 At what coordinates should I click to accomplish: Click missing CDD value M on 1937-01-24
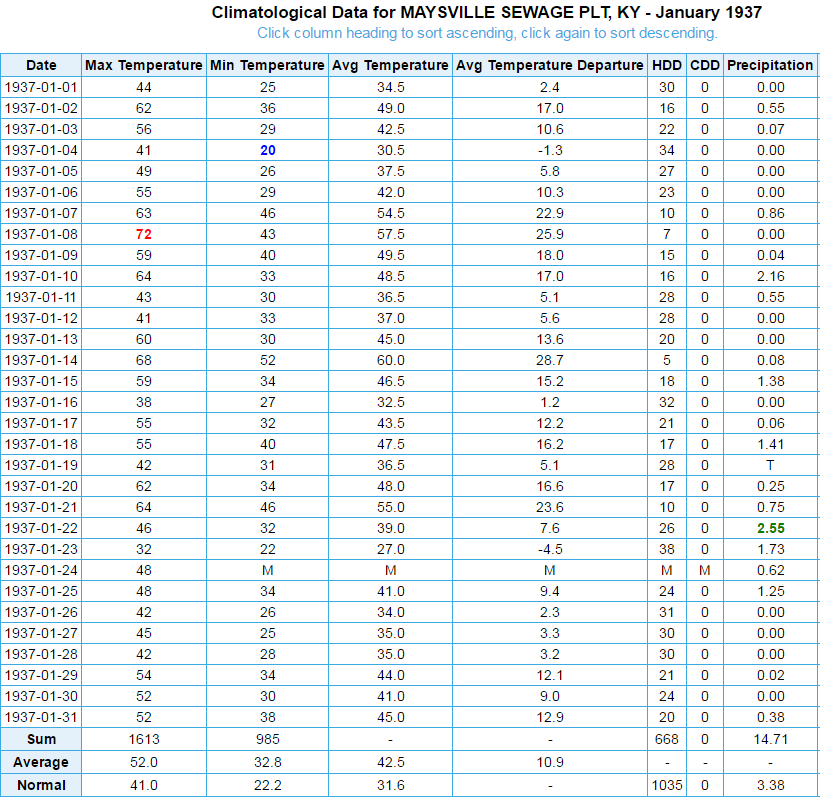coord(705,570)
